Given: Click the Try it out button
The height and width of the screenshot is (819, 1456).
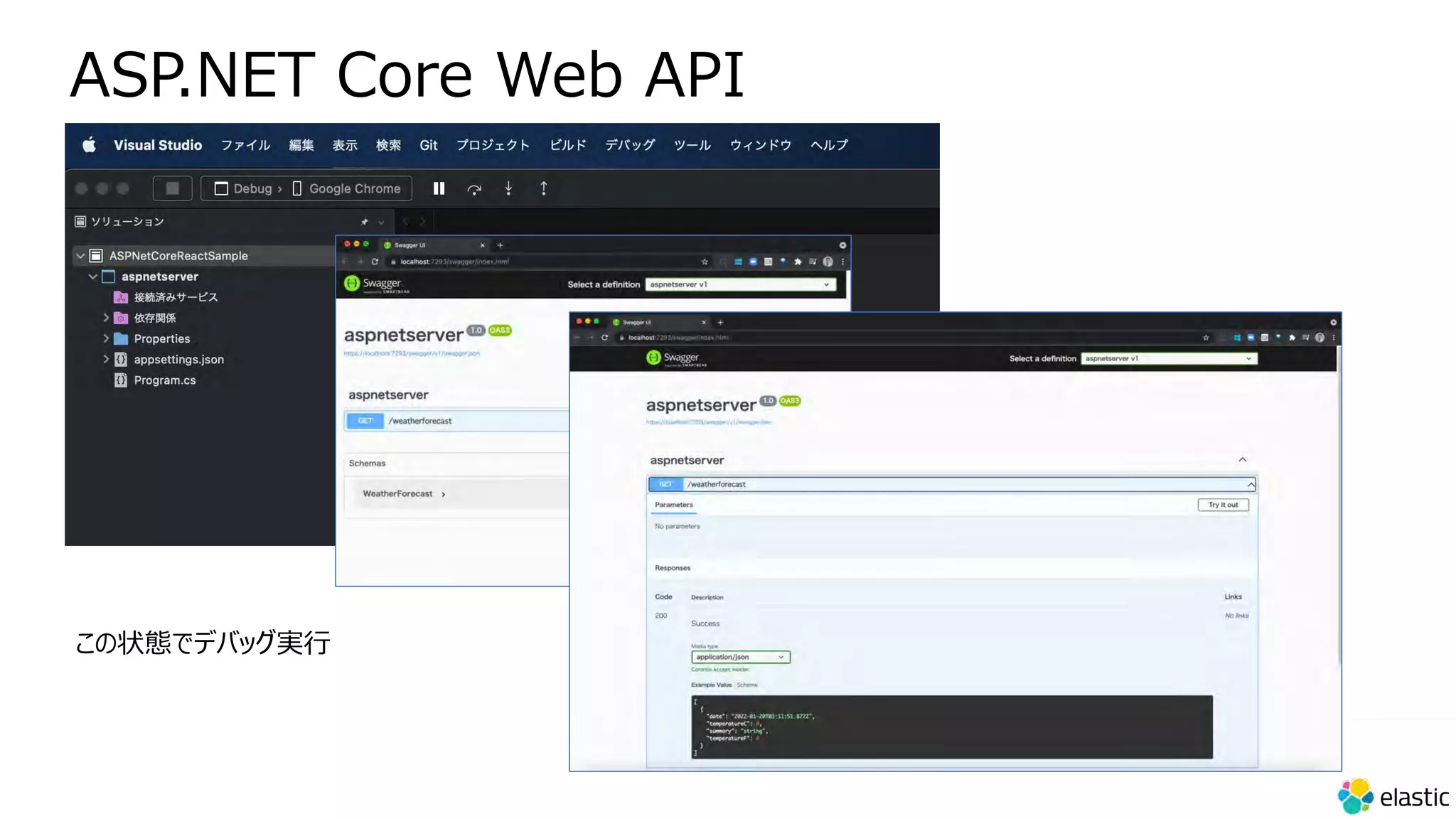Looking at the screenshot, I should (x=1223, y=505).
